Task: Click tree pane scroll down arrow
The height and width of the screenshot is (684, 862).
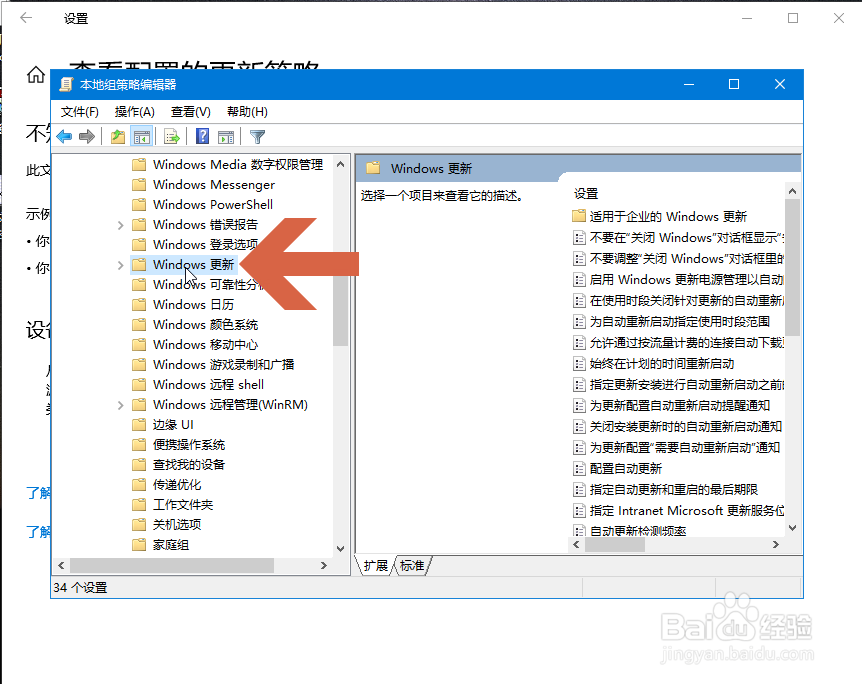Action: (x=340, y=549)
